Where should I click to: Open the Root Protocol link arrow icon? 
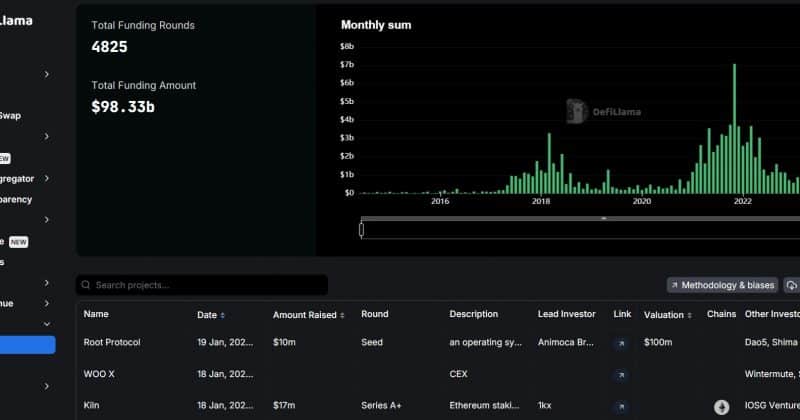pyautogui.click(x=621, y=343)
